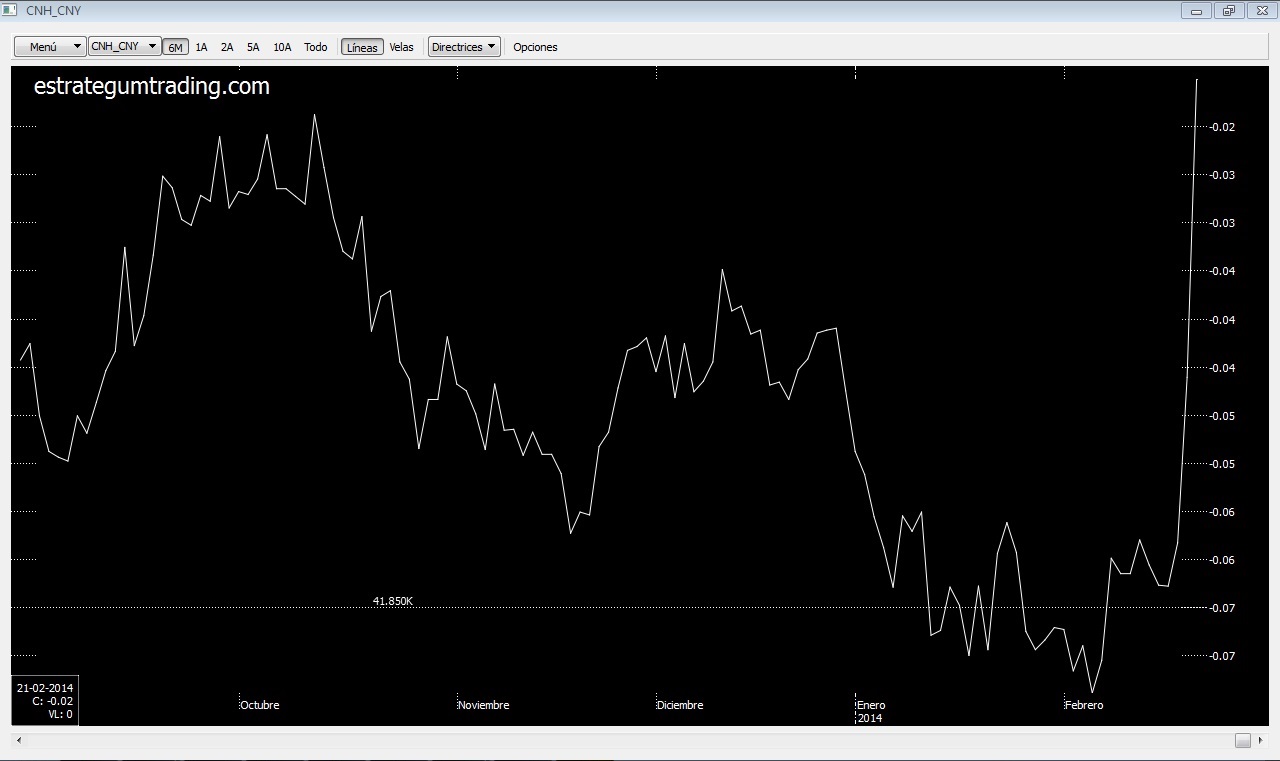1280x761 pixels.
Task: Click the Enero 2014 axis label
Action: coord(870,711)
